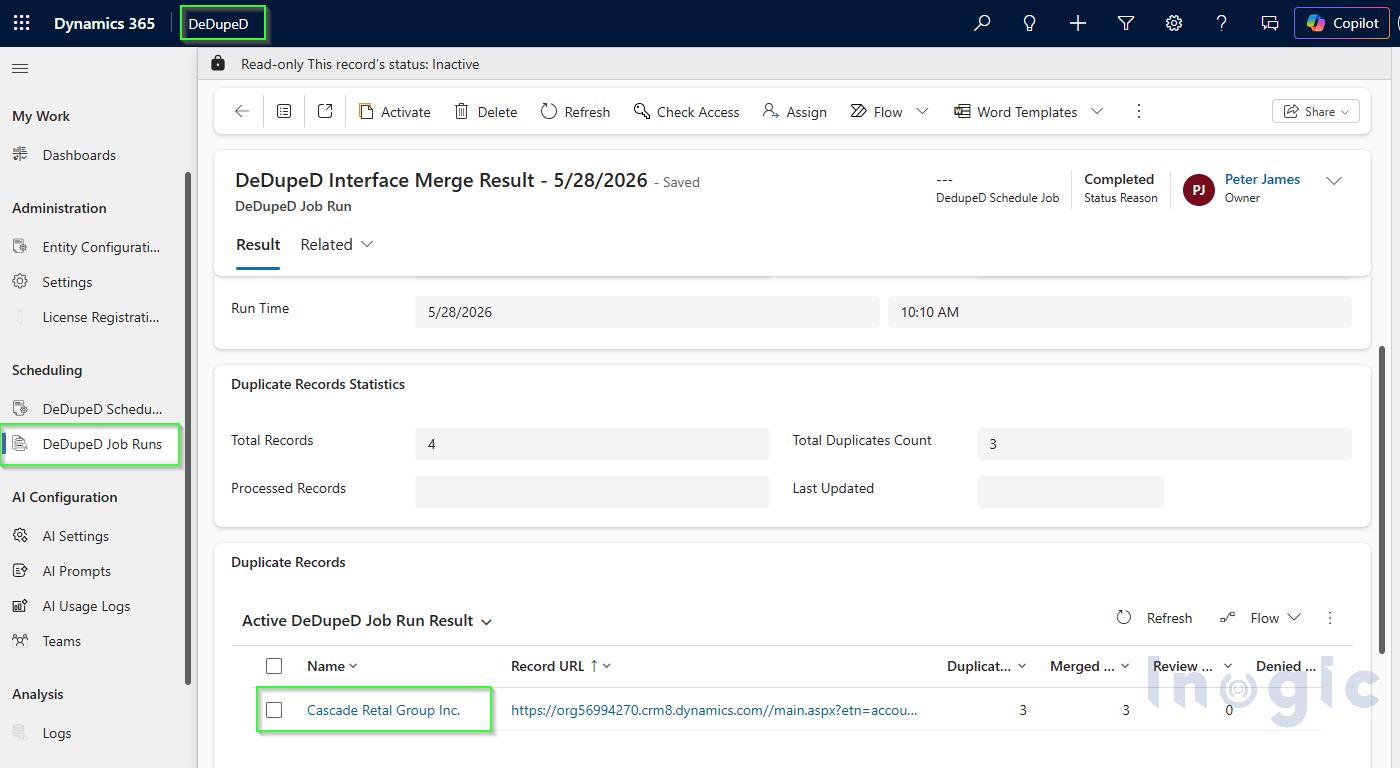Viewport: 1400px width, 768px height.
Task: Switch to the Result tab
Action: 258,245
